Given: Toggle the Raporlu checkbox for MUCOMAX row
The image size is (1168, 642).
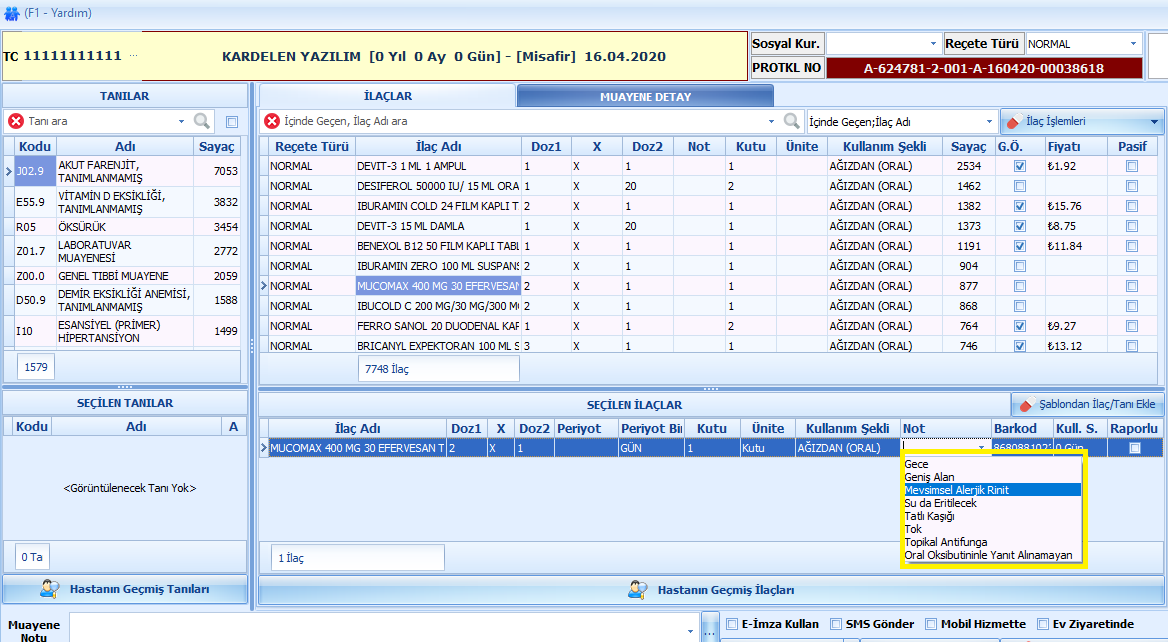Looking at the screenshot, I should pos(1134,449).
